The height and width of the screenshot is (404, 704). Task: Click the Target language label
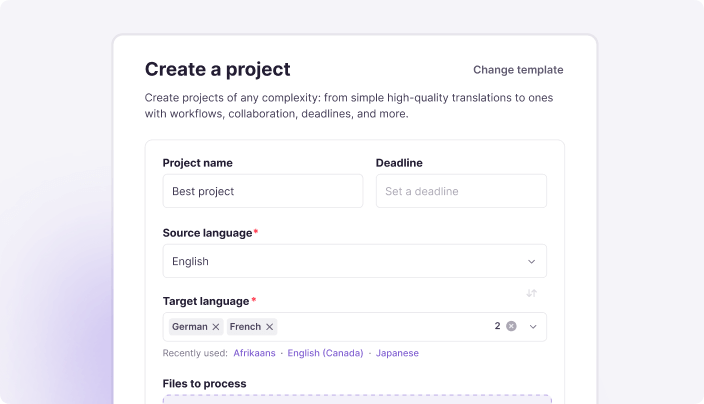point(206,301)
